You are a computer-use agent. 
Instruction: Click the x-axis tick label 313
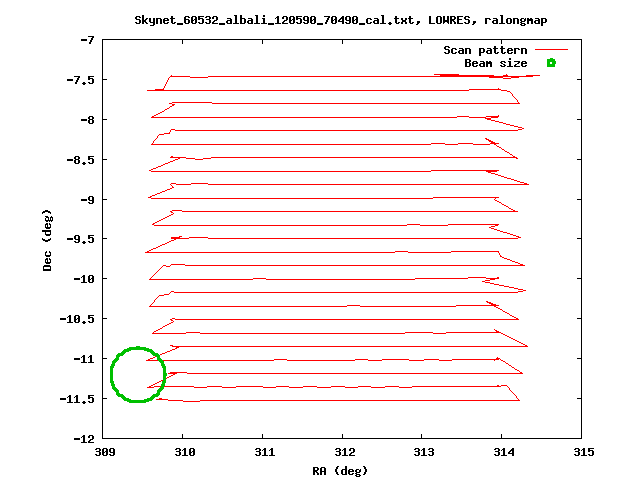424,452
